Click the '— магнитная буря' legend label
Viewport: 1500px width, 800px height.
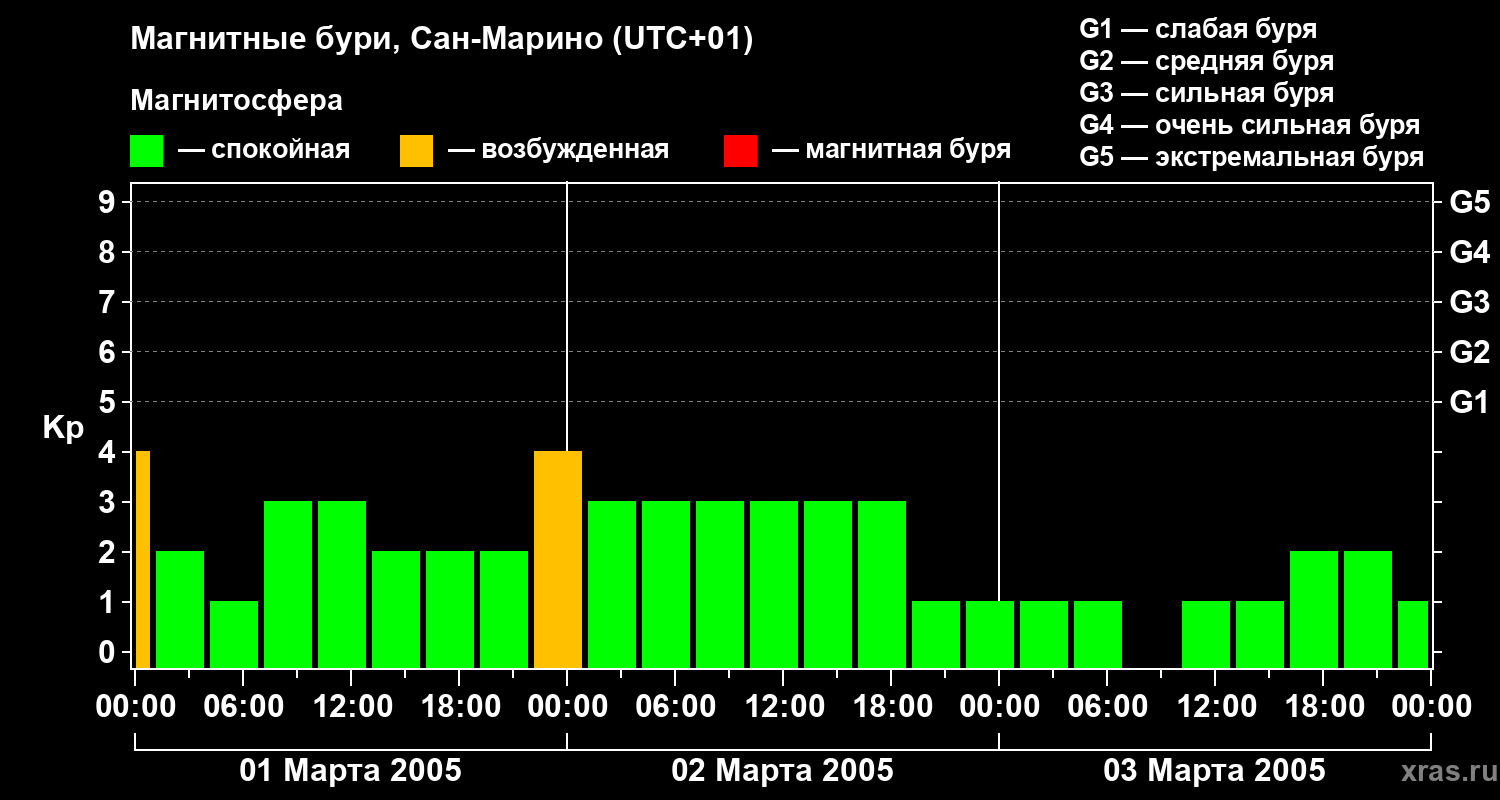[892, 150]
